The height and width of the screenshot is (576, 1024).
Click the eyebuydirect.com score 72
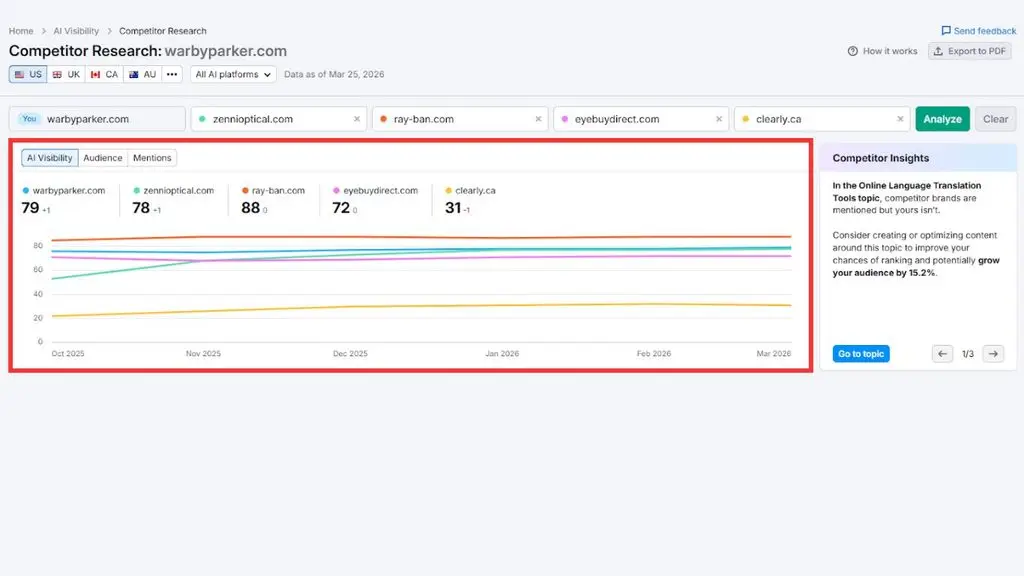point(341,208)
